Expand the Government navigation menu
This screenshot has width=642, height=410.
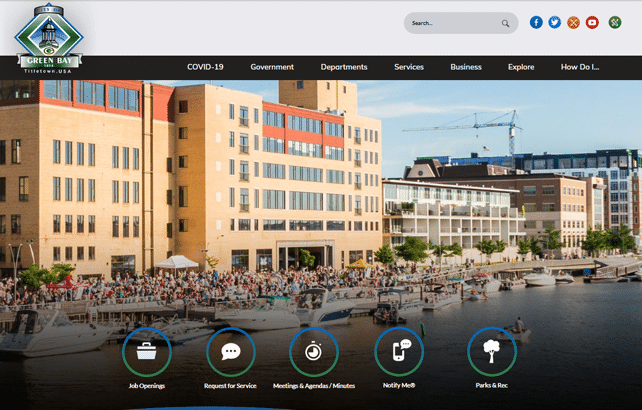coord(272,67)
